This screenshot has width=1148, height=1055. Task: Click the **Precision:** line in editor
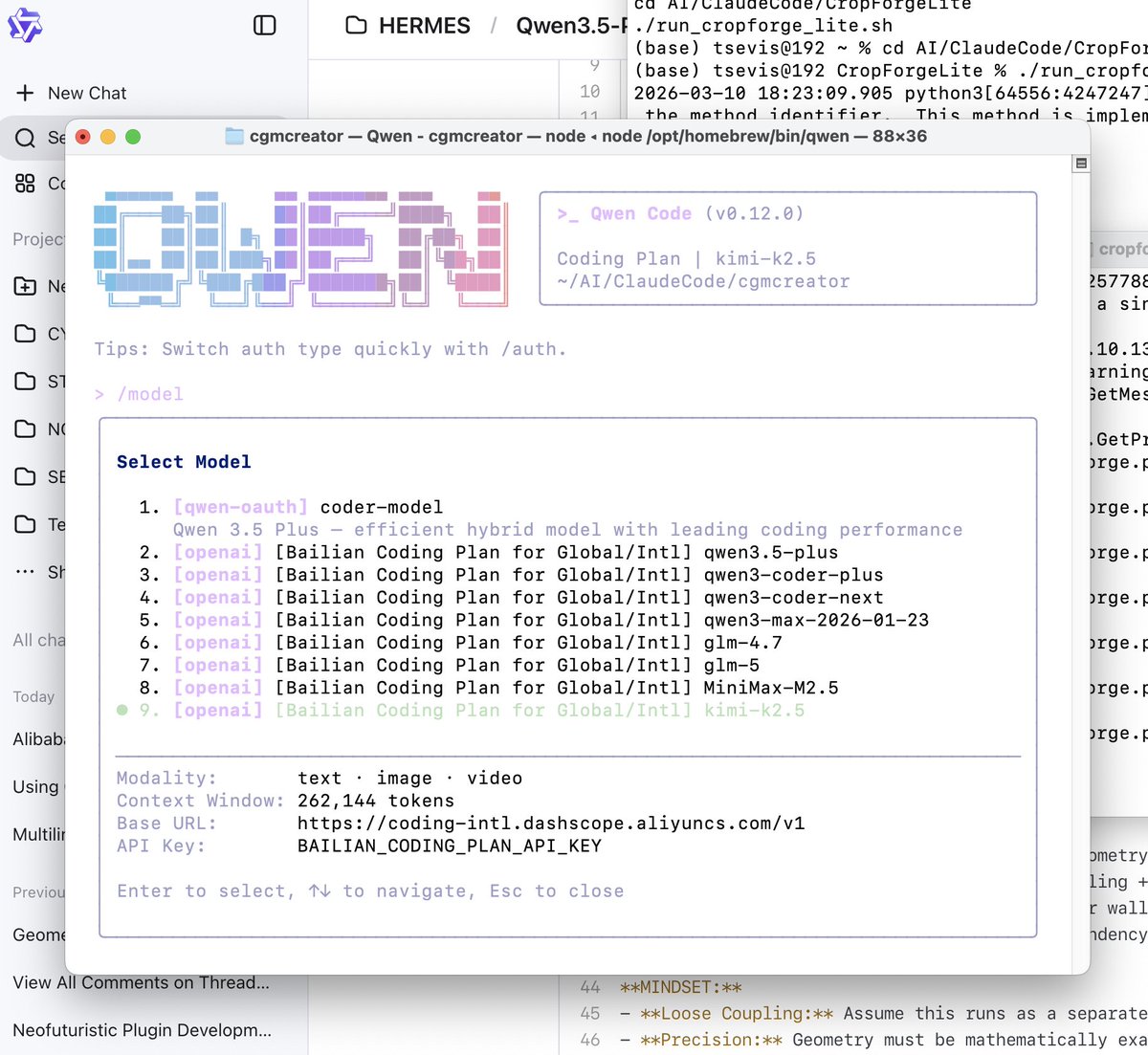click(883, 1040)
